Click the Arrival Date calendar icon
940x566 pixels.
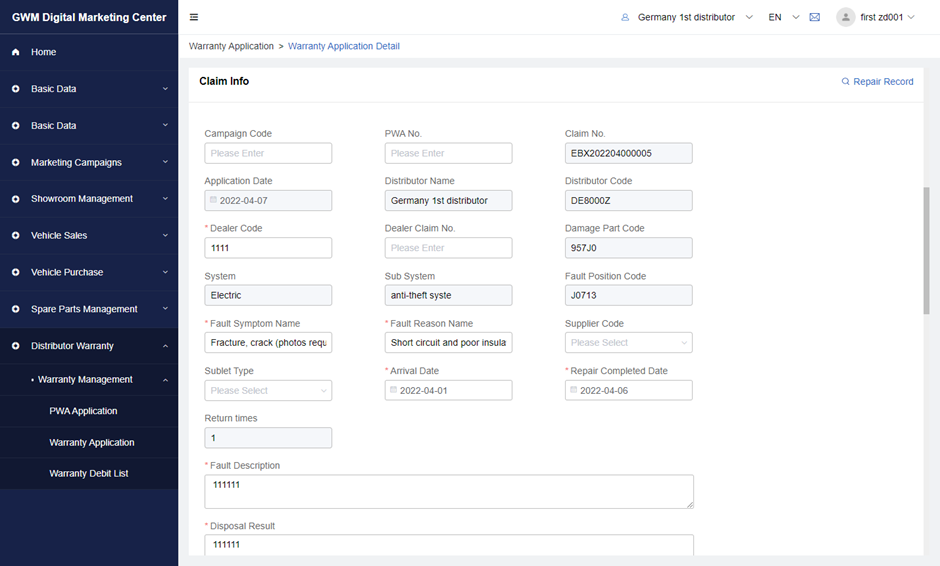[392, 391]
